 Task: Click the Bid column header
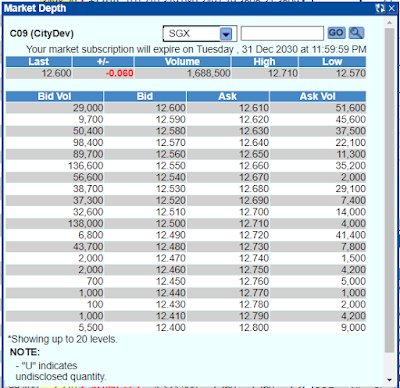(145, 96)
